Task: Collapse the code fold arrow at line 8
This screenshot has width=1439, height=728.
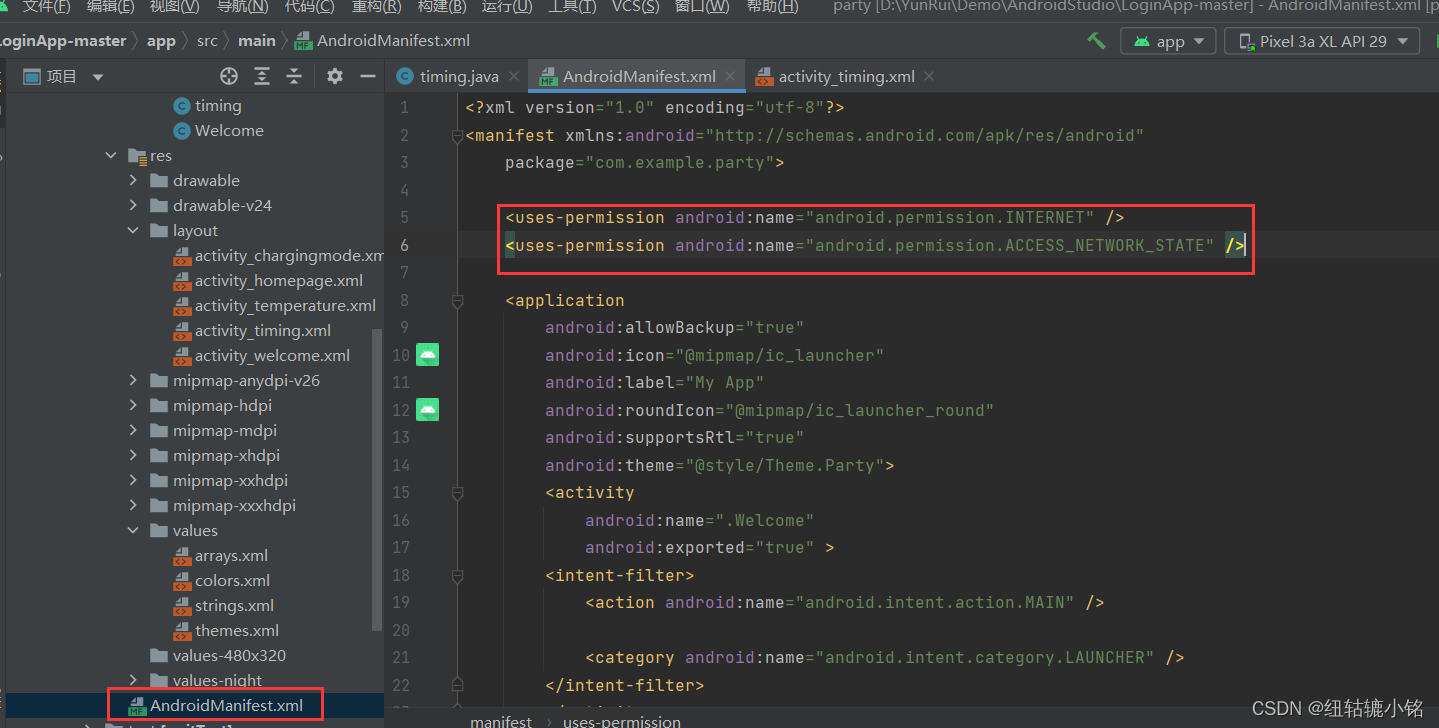Action: (457, 300)
